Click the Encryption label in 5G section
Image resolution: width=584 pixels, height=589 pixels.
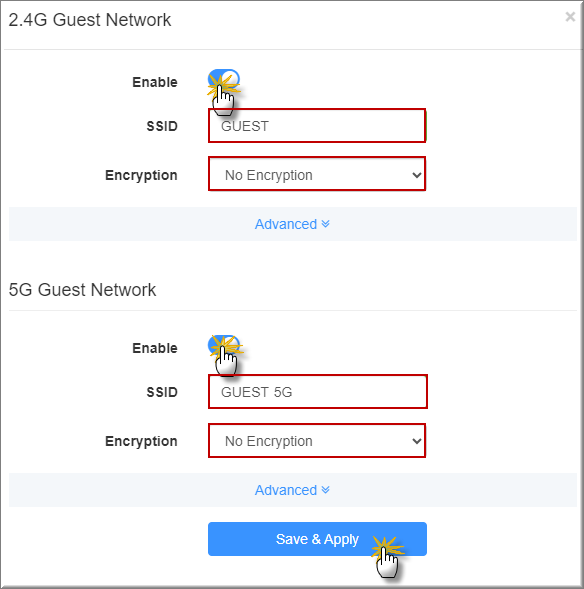pyautogui.click(x=141, y=441)
